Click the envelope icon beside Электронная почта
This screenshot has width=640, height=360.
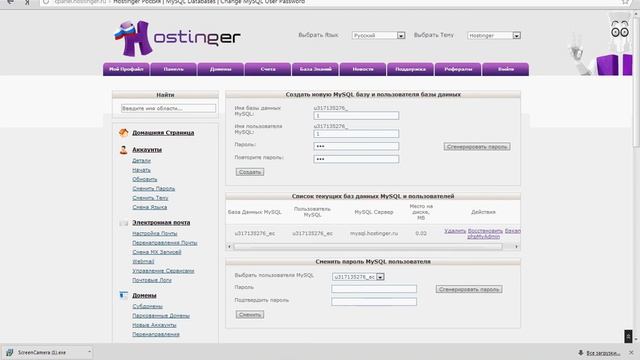(x=124, y=223)
